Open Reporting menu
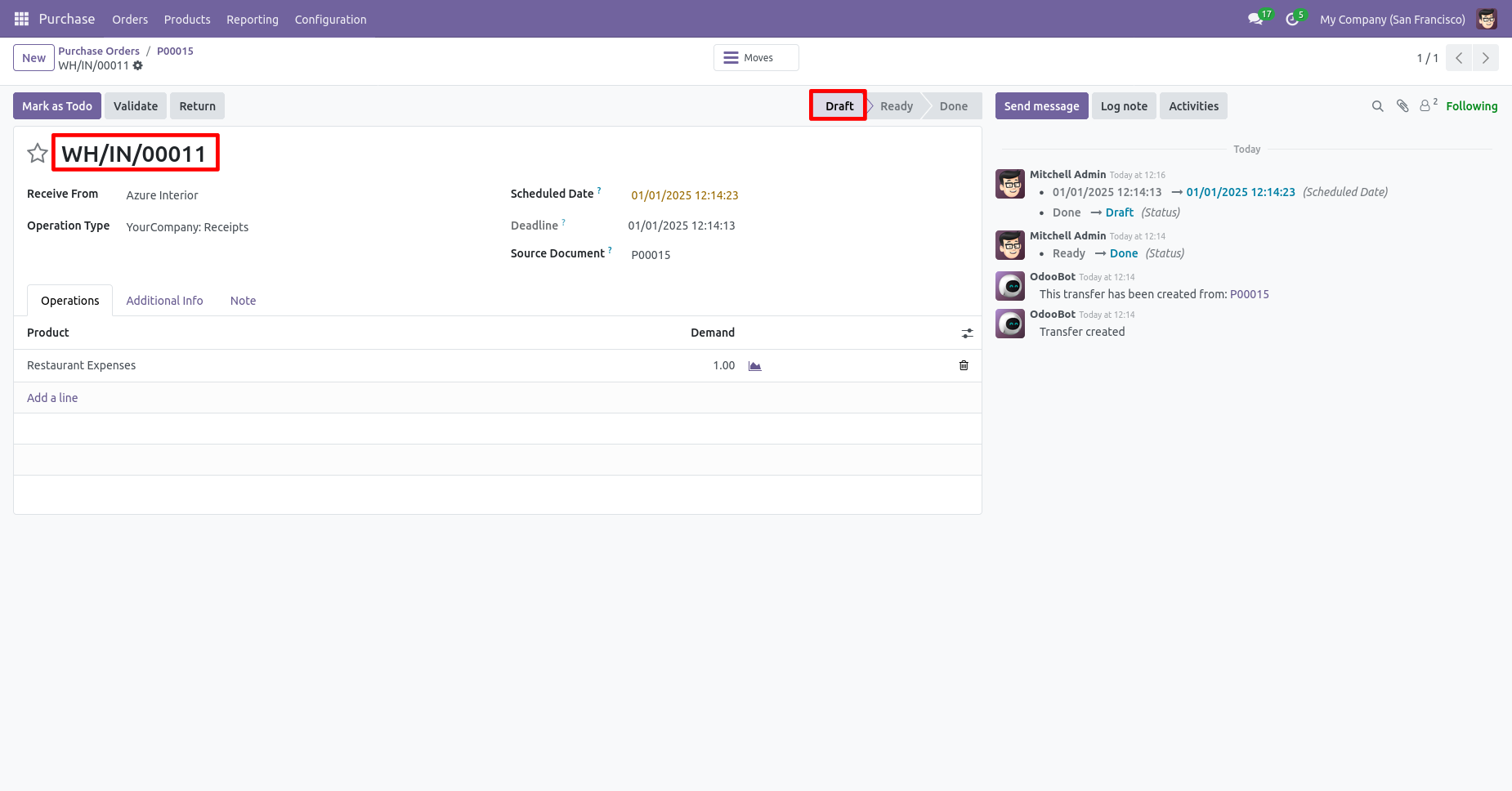1512x791 pixels. tap(253, 20)
